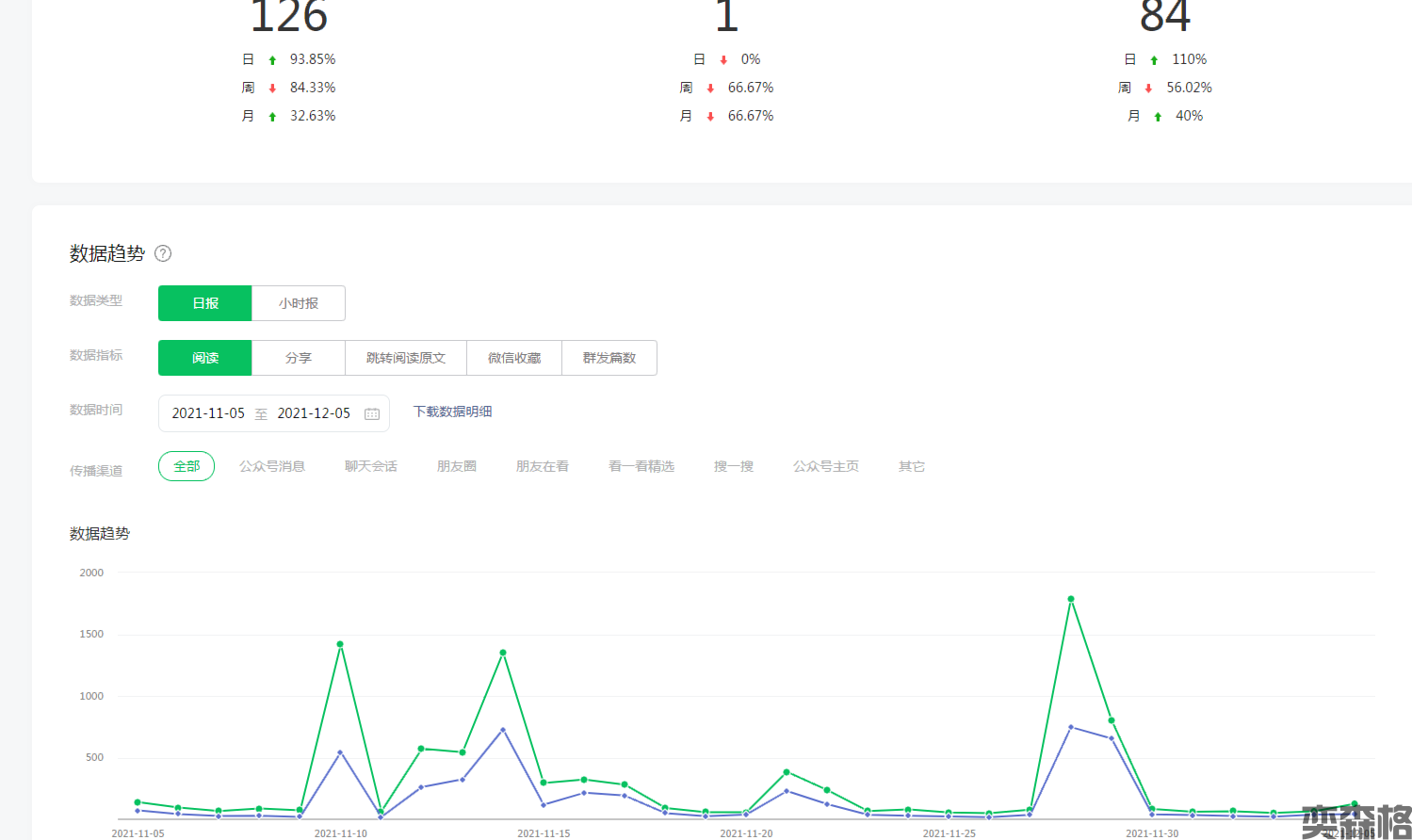Filter by 聊天会话 channel
This screenshot has height=840, width=1412.
371,466
